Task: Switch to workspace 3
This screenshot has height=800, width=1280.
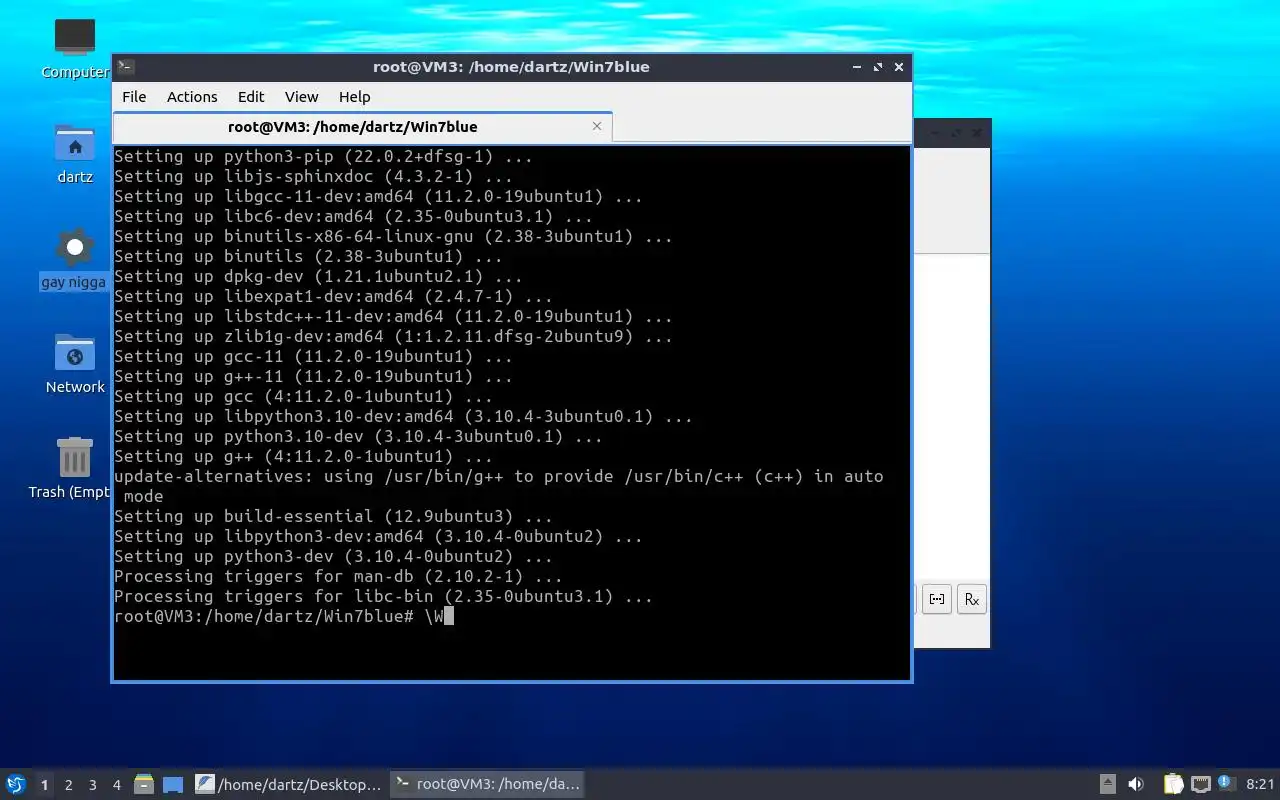Action: [92, 785]
